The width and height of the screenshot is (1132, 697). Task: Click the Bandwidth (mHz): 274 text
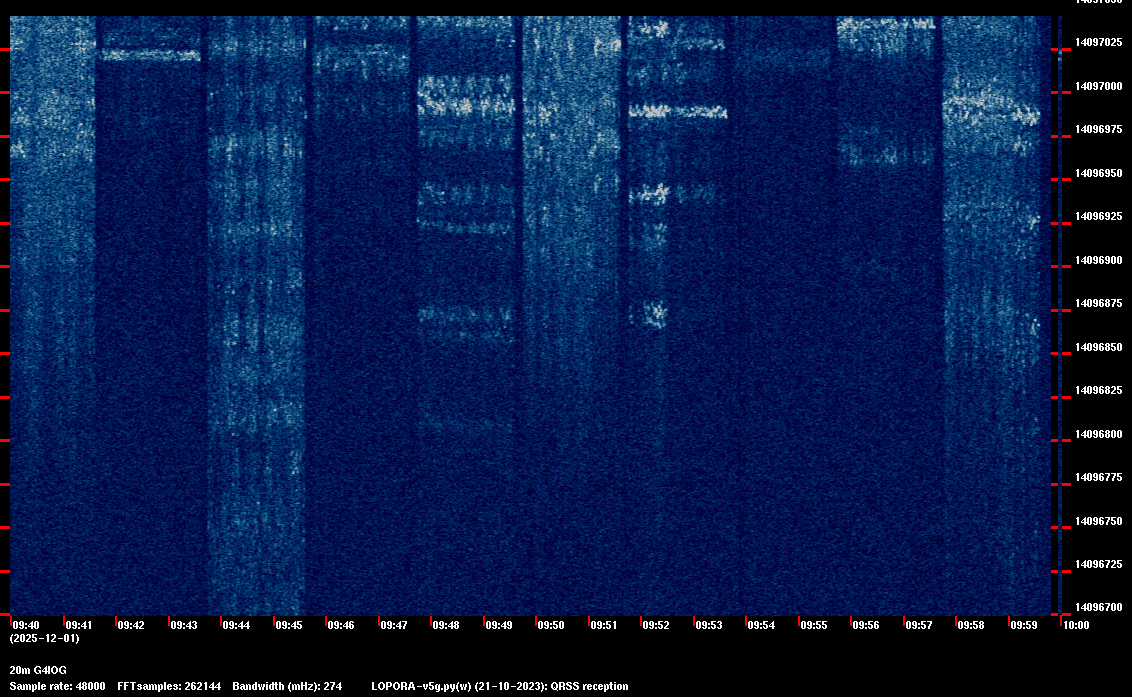[287, 686]
